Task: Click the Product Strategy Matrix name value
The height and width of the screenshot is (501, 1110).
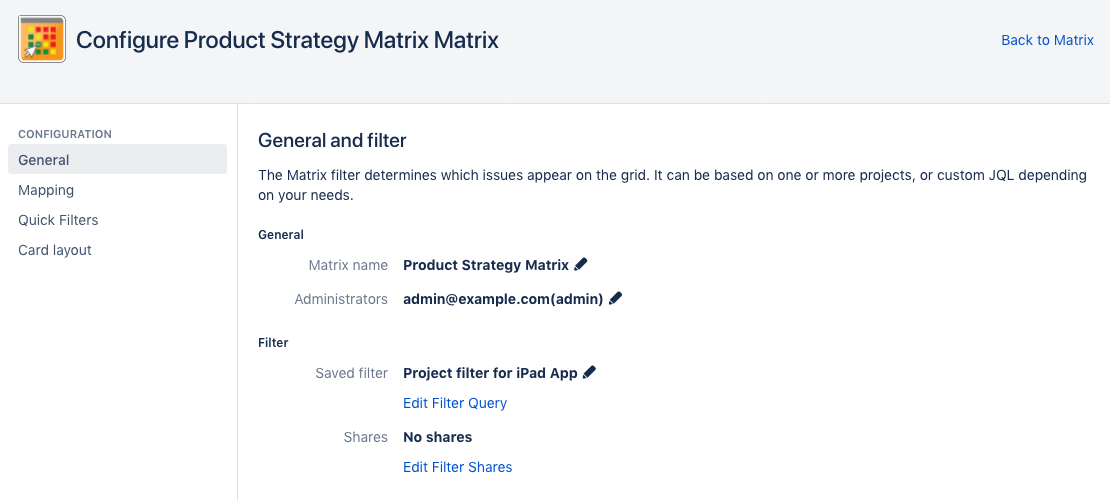Action: point(486,265)
